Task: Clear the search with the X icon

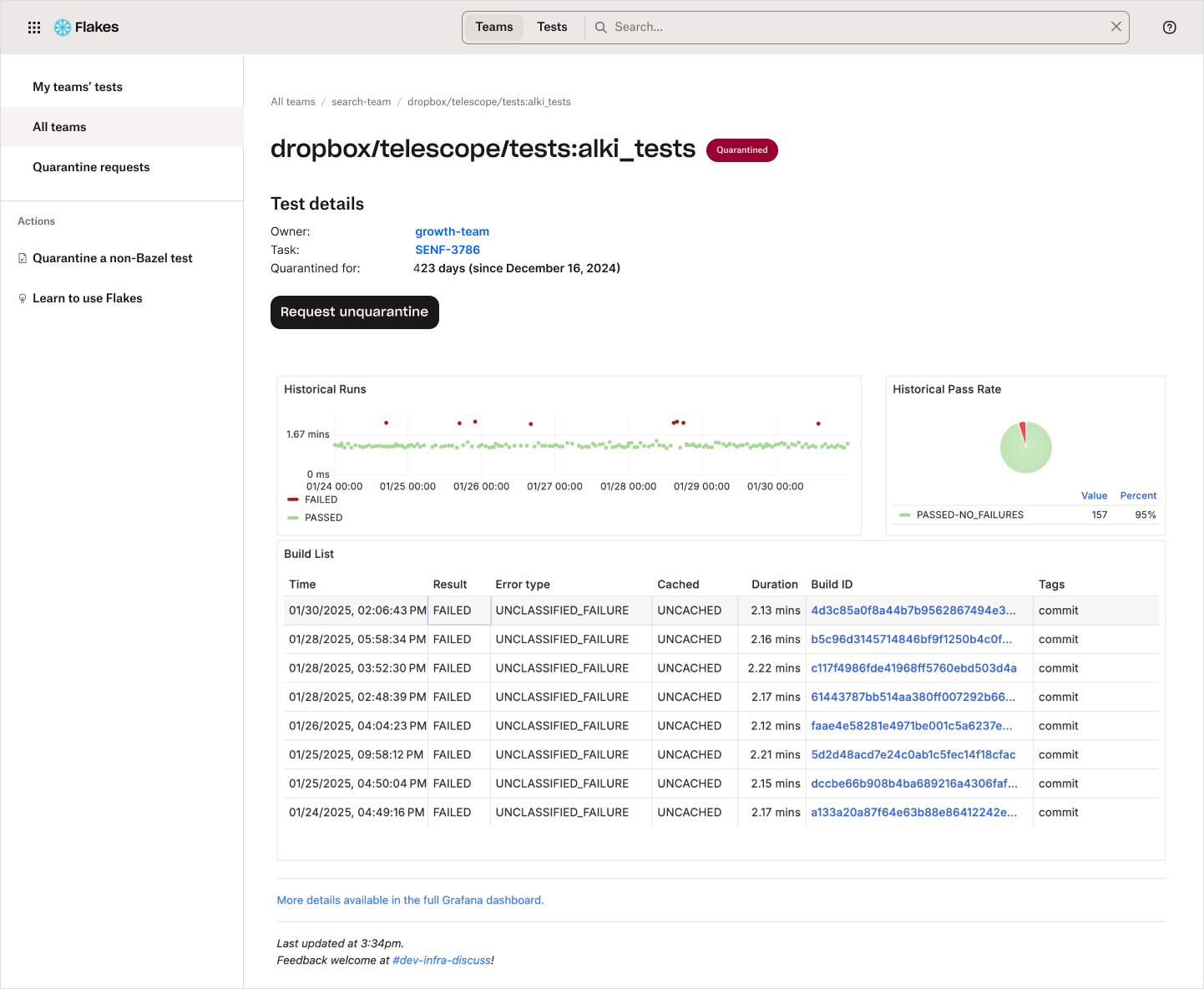Action: click(x=1116, y=27)
